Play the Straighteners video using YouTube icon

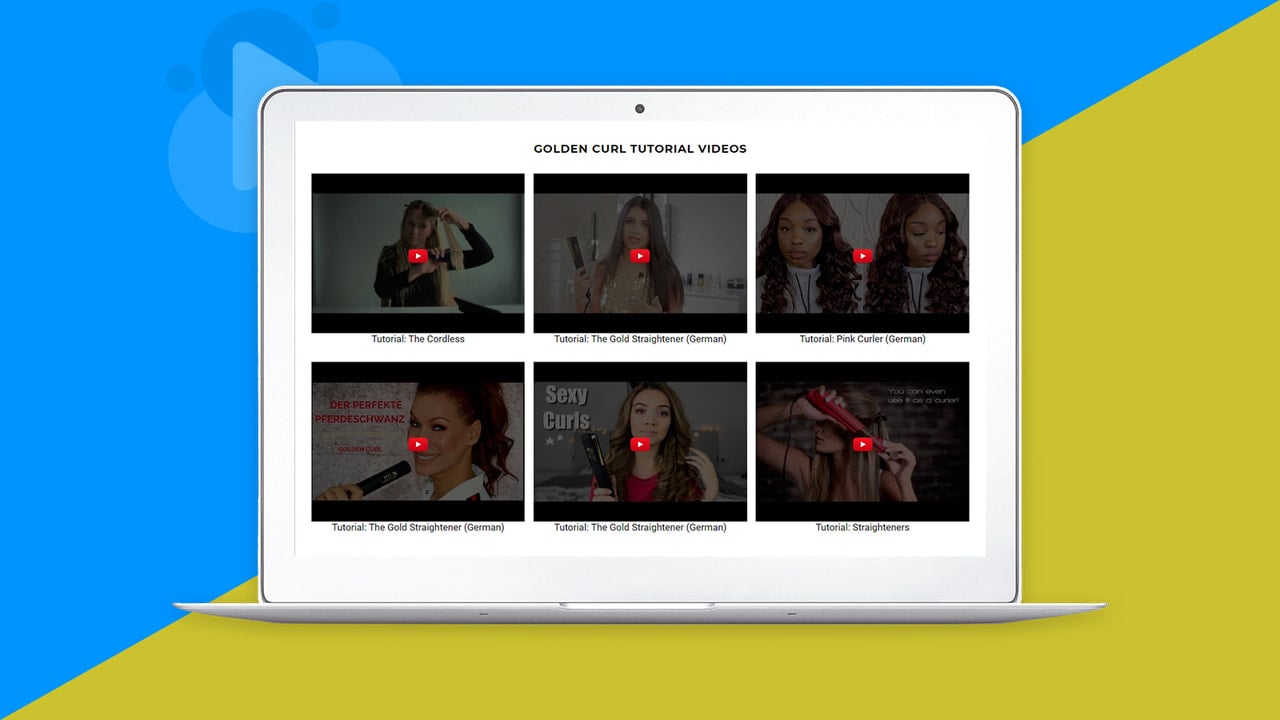pyautogui.click(x=862, y=444)
